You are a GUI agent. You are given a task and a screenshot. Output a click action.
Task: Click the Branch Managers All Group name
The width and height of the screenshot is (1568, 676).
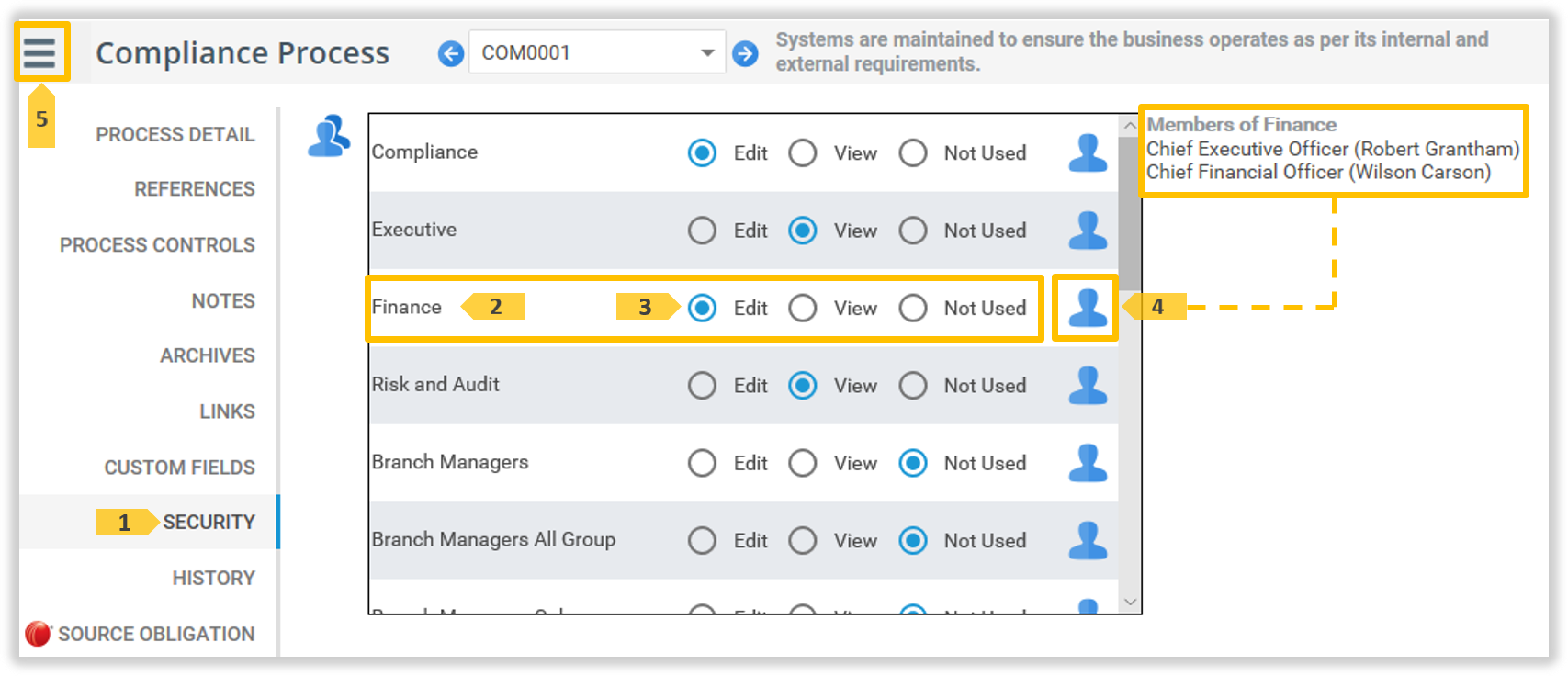(493, 539)
